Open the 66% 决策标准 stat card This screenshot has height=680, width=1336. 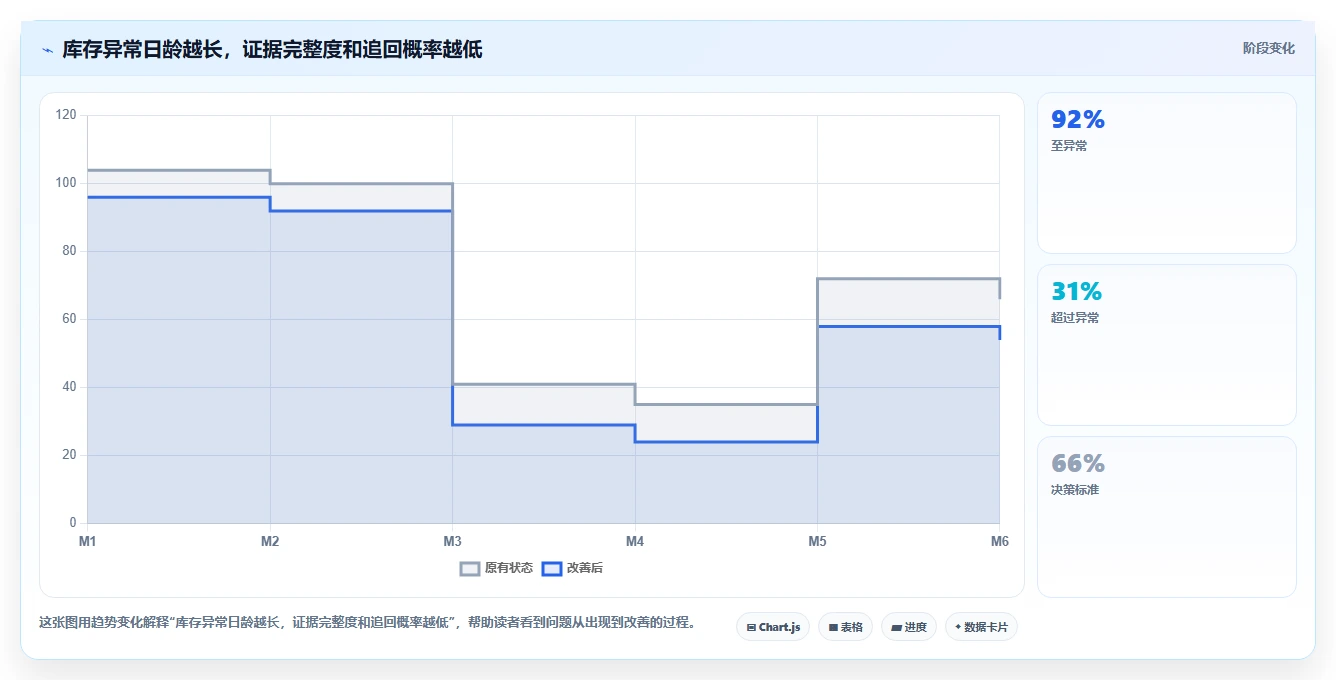pyautogui.click(x=1166, y=517)
